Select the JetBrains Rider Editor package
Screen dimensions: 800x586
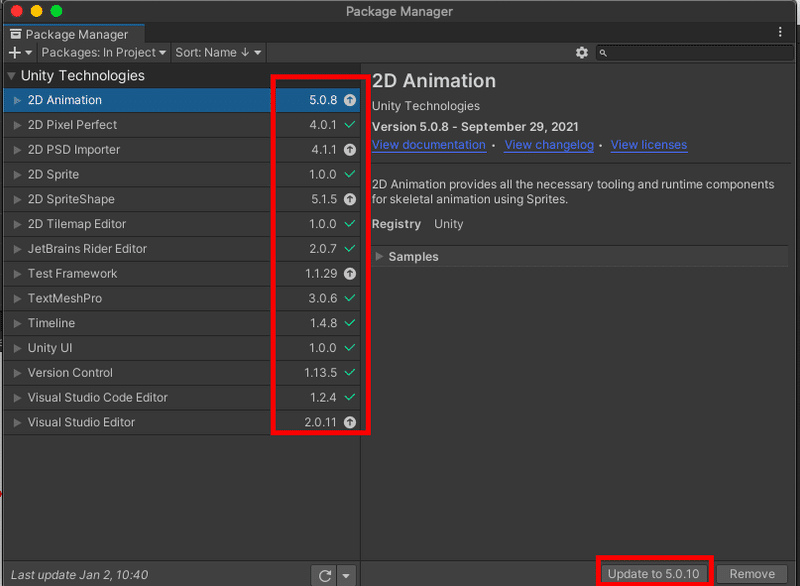click(181, 249)
